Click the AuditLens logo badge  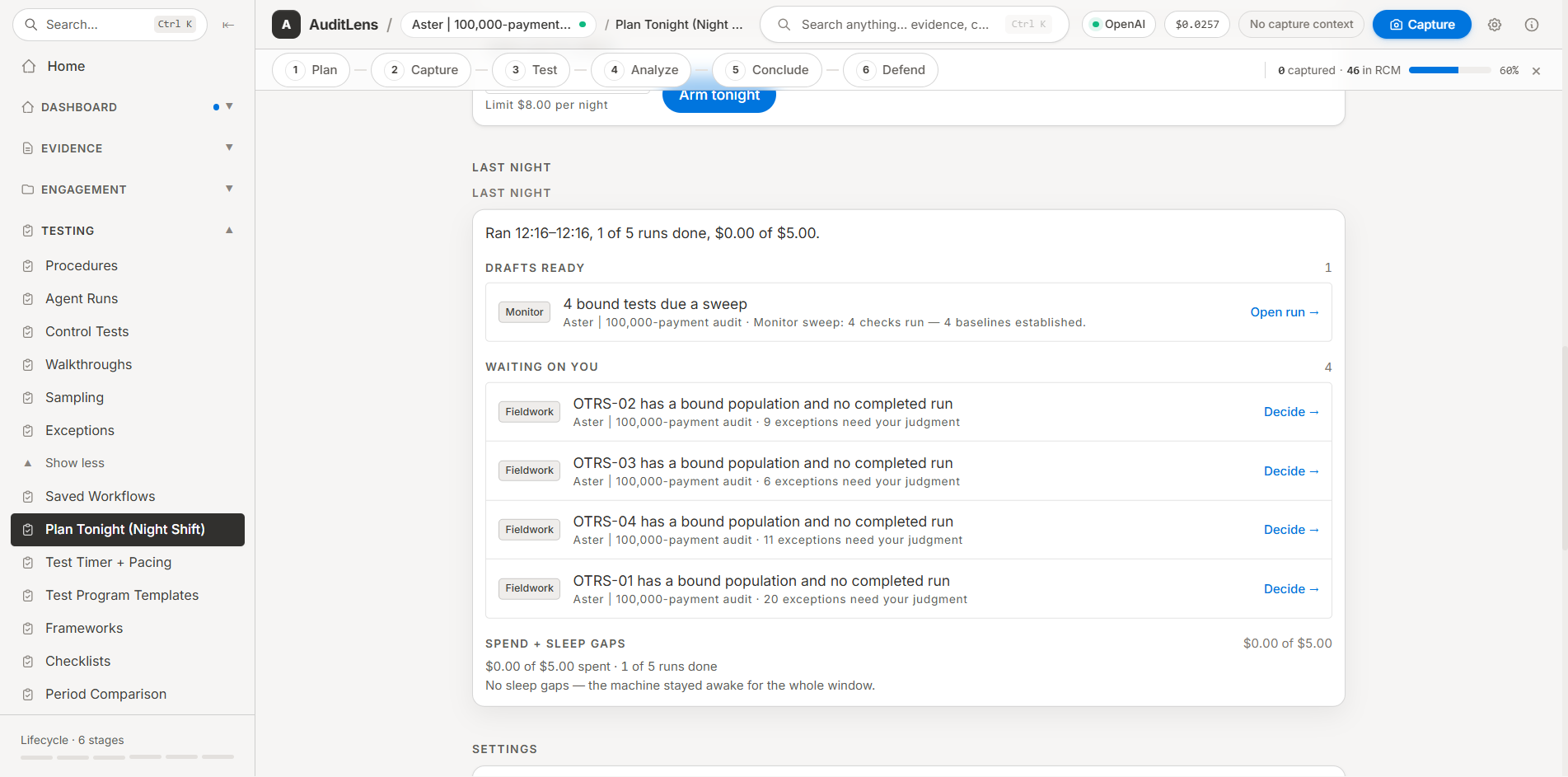coord(286,25)
